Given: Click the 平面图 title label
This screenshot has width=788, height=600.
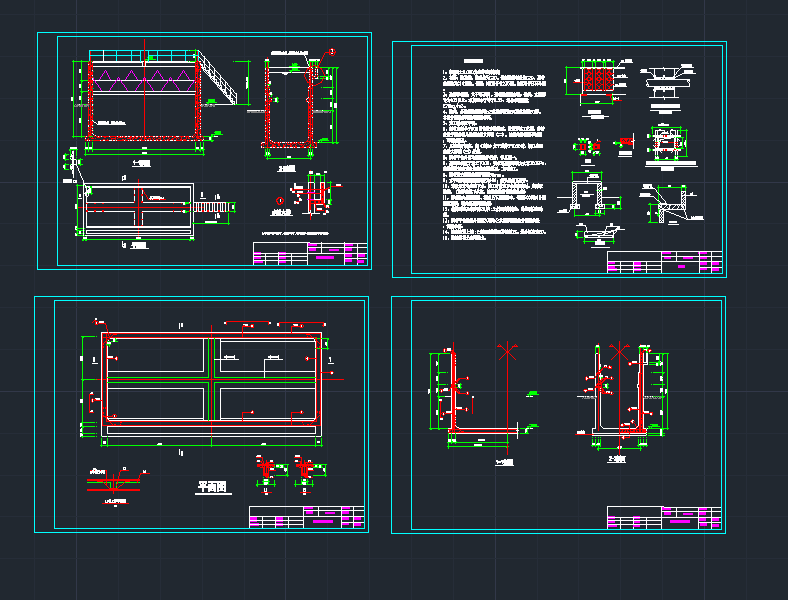Looking at the screenshot, I should pyautogui.click(x=212, y=487).
